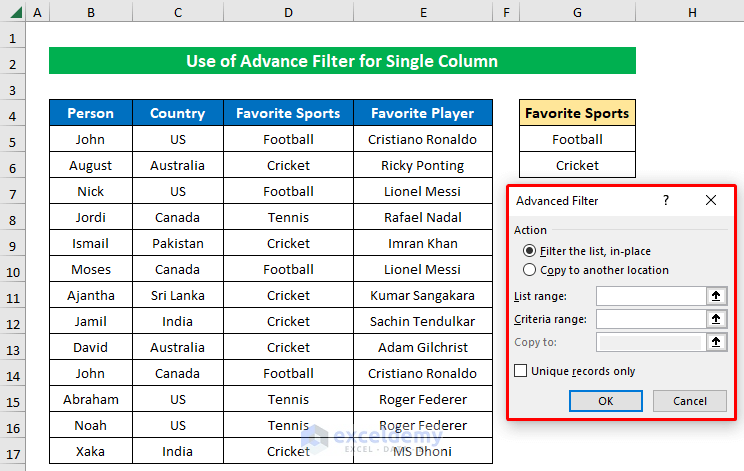Select row 7 header
The height and width of the screenshot is (471, 744).
13,191
